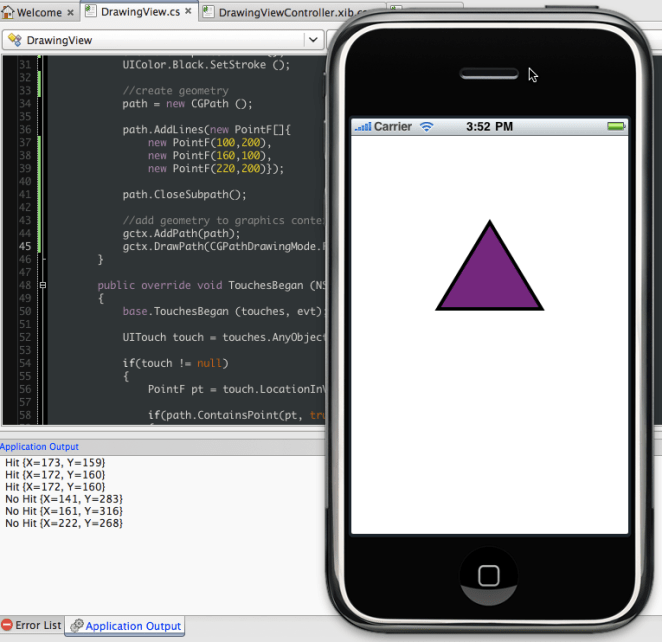Collapse the TouchesBegan method fold marker
The width and height of the screenshot is (662, 642).
[42, 285]
